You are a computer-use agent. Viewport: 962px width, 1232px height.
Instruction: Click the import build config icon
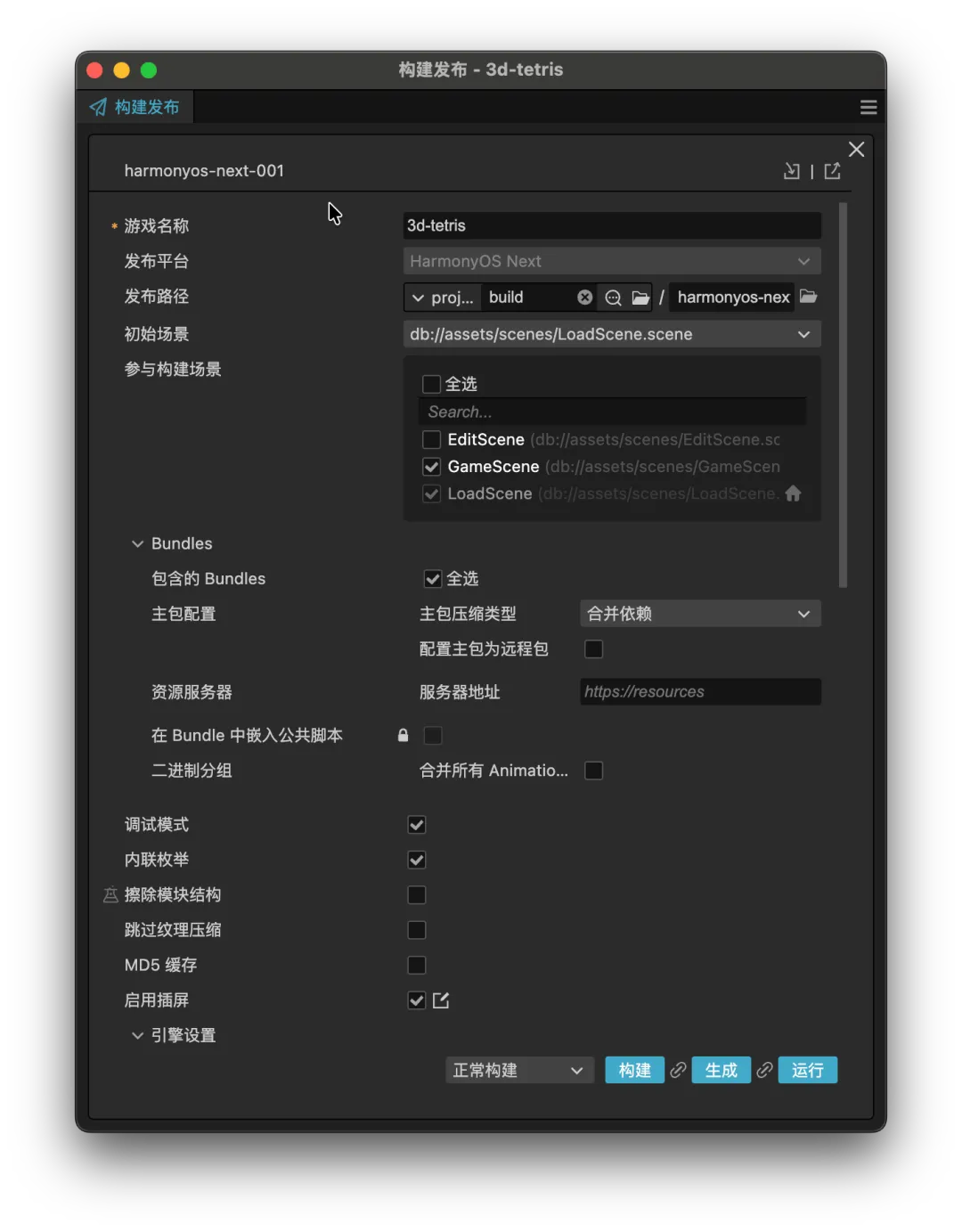(791, 171)
